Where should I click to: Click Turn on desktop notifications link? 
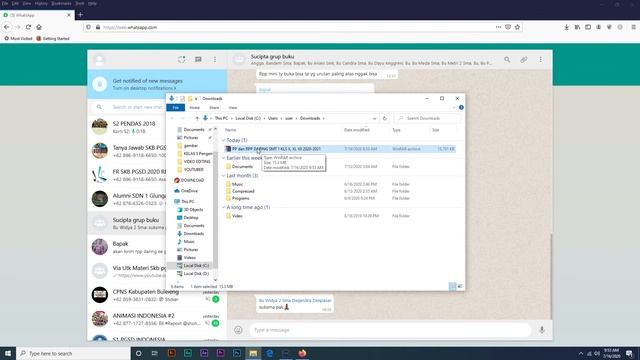(x=144, y=88)
